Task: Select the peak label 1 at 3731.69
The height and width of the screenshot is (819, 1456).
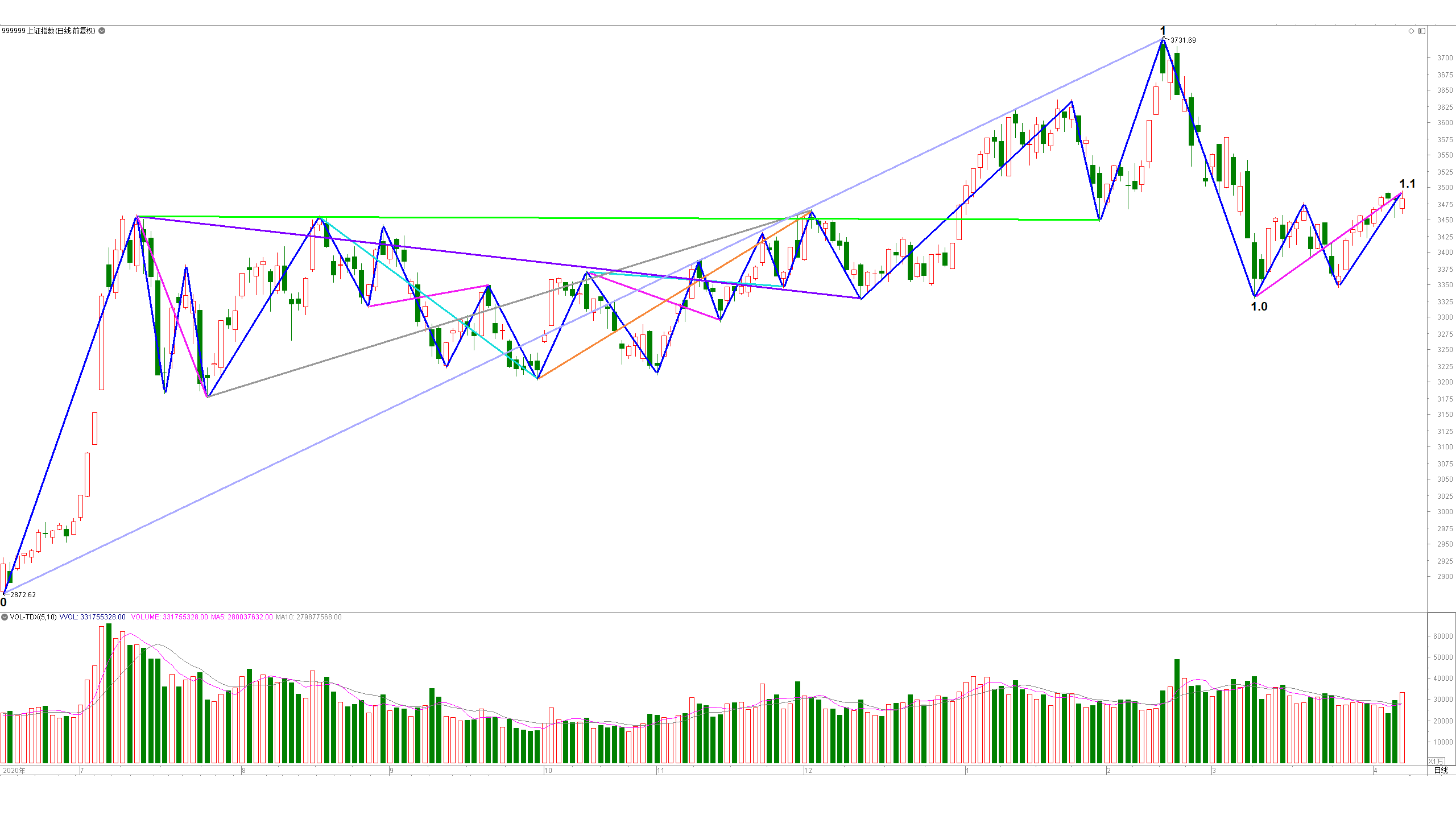Action: pos(1163,31)
